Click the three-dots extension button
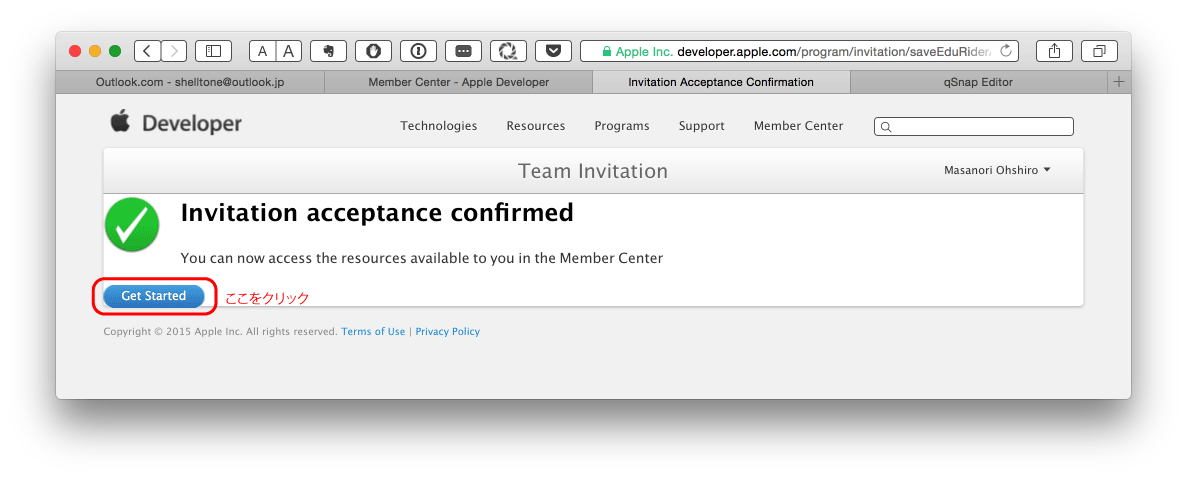1187x479 pixels. tap(463, 51)
